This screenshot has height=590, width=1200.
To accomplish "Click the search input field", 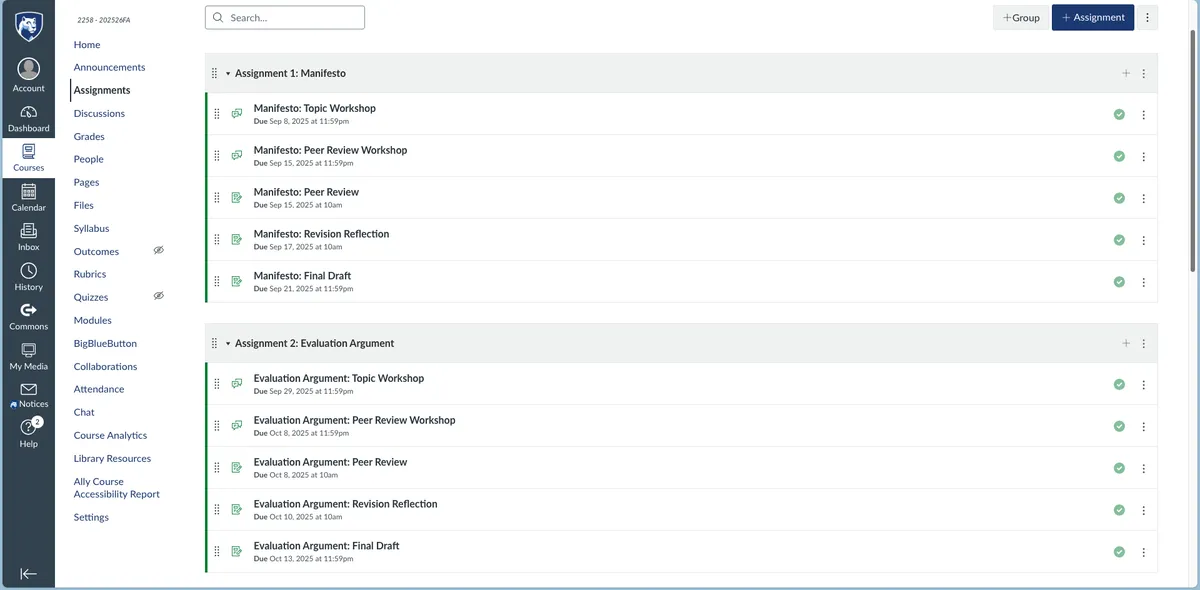I will point(285,17).
